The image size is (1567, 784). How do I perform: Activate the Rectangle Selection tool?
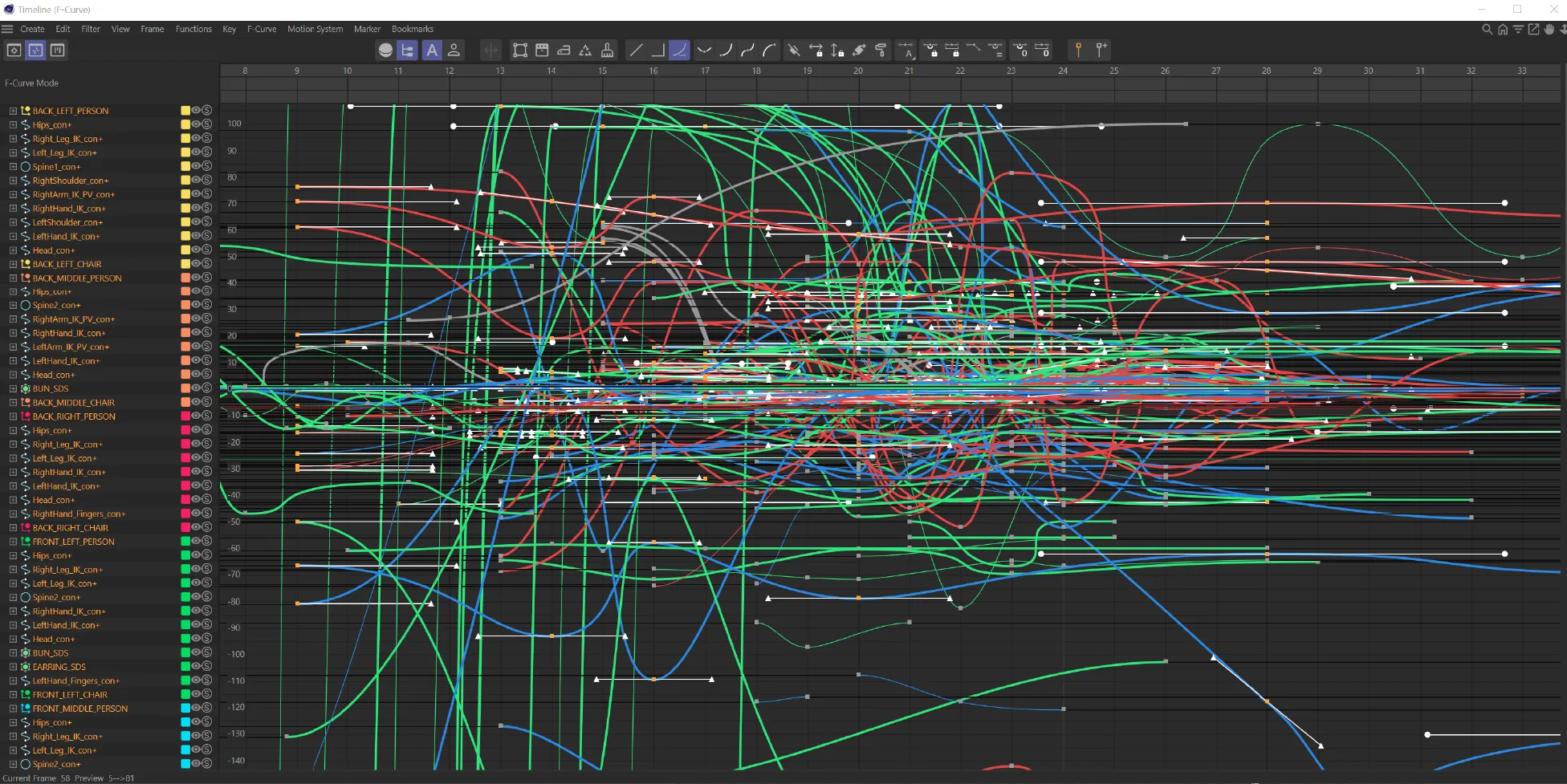[519, 50]
